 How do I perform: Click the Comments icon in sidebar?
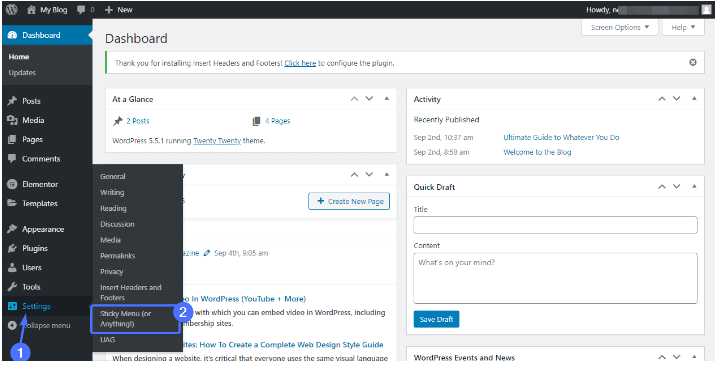point(12,159)
